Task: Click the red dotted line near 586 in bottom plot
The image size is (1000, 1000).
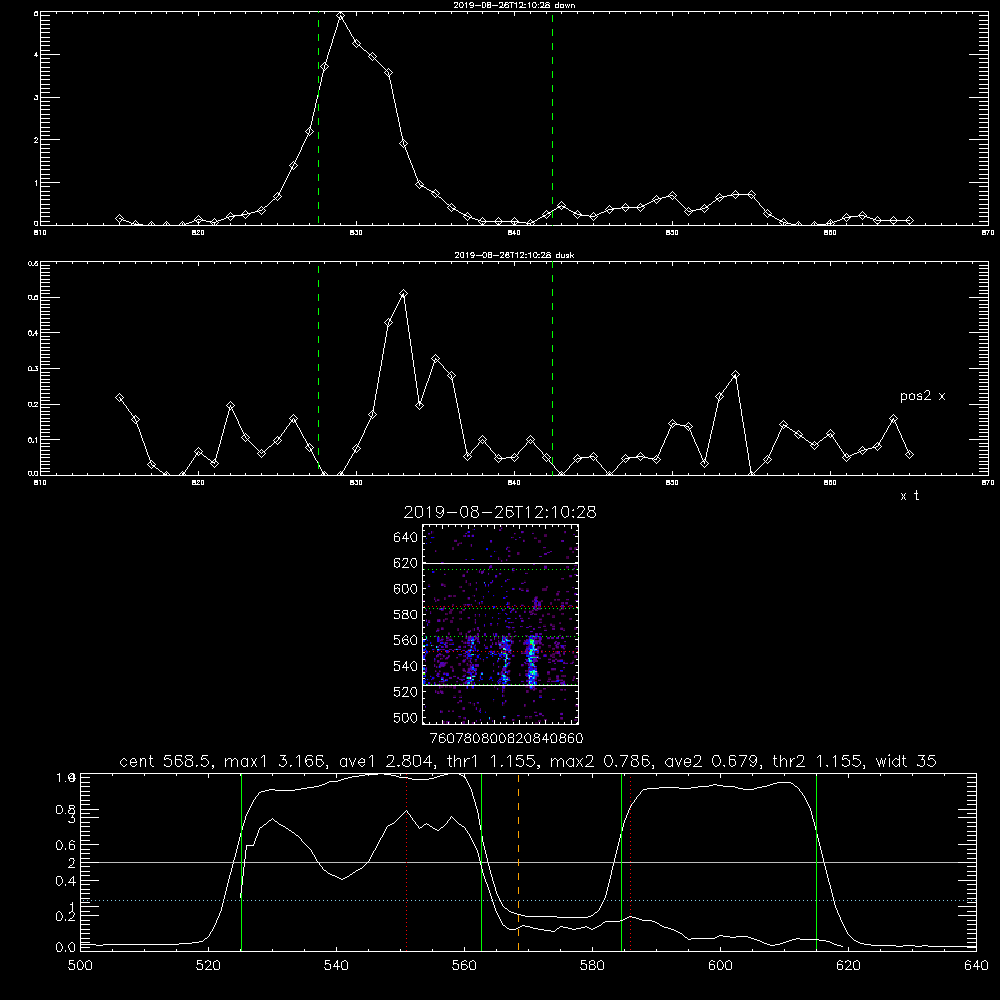Action: click(x=631, y=861)
